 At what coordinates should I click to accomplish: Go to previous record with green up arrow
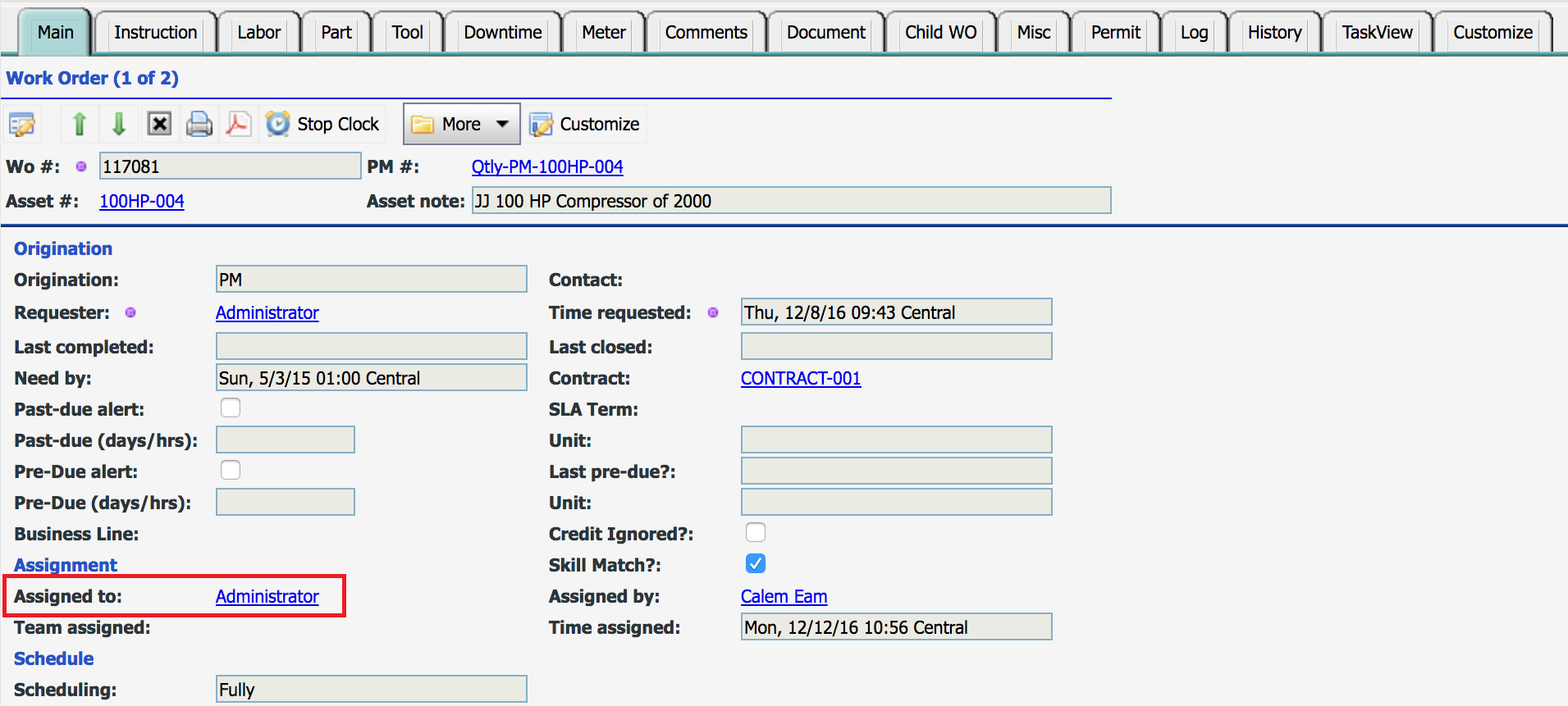80,124
